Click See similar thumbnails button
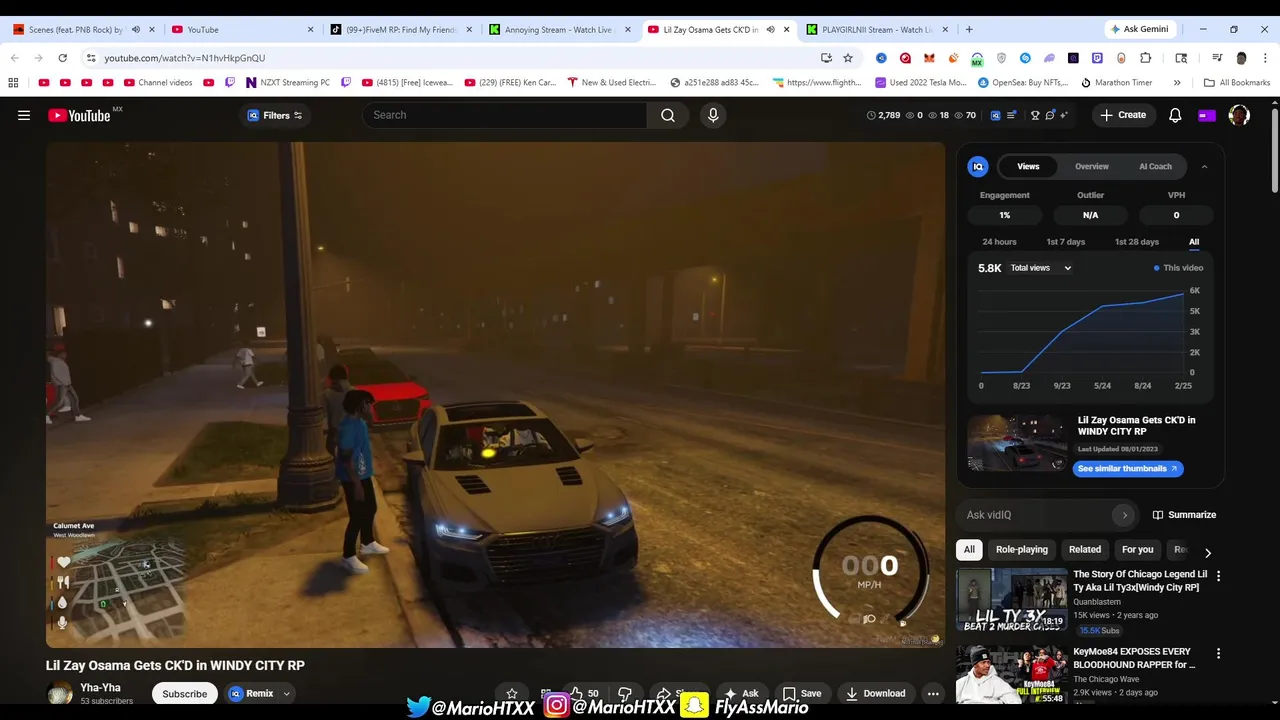Image resolution: width=1280 pixels, height=720 pixels. [1128, 468]
